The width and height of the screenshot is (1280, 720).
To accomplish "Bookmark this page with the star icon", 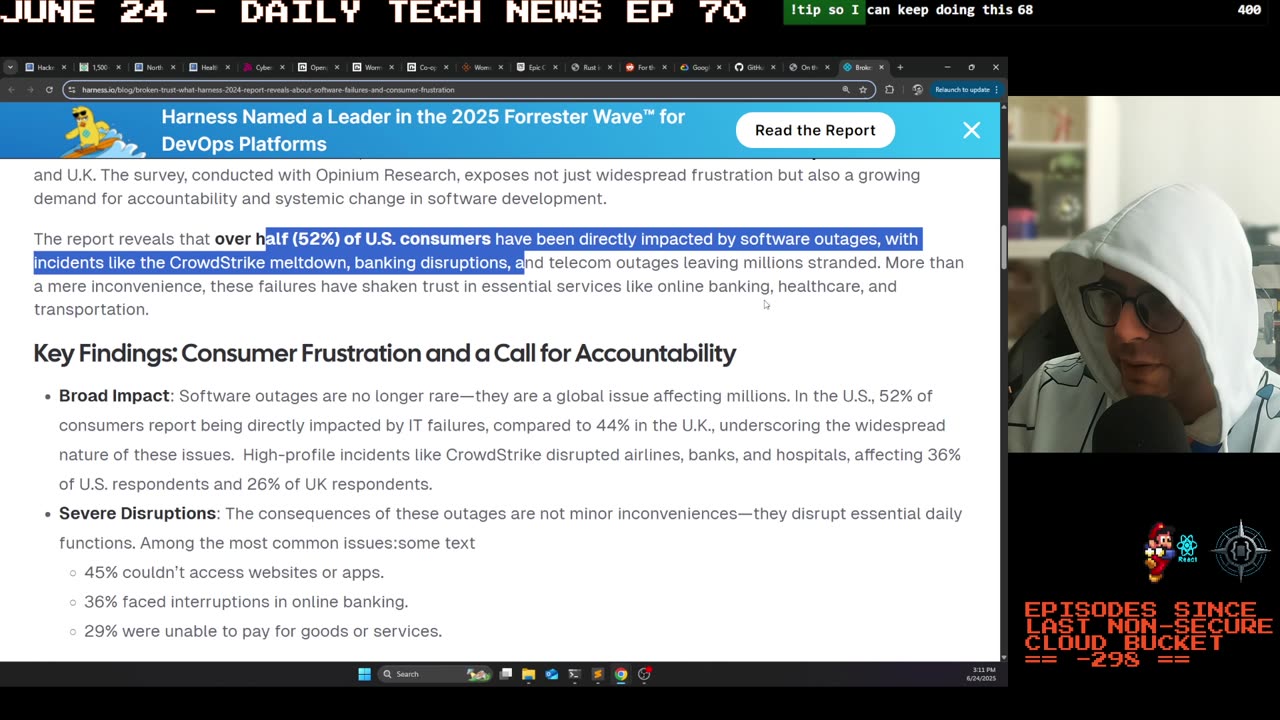I will (863, 89).
